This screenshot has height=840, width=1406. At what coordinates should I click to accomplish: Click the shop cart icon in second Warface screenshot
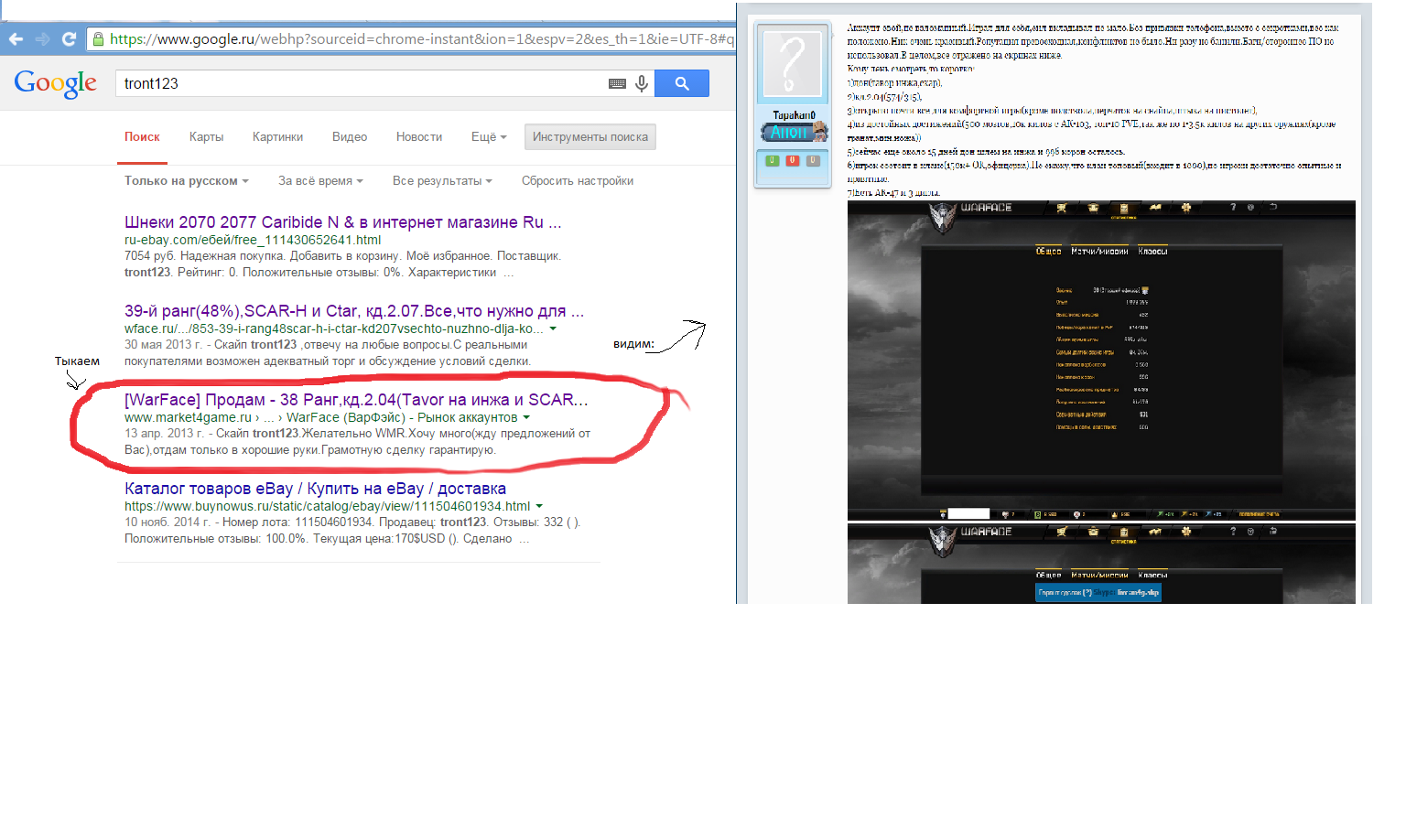pyautogui.click(x=1062, y=532)
